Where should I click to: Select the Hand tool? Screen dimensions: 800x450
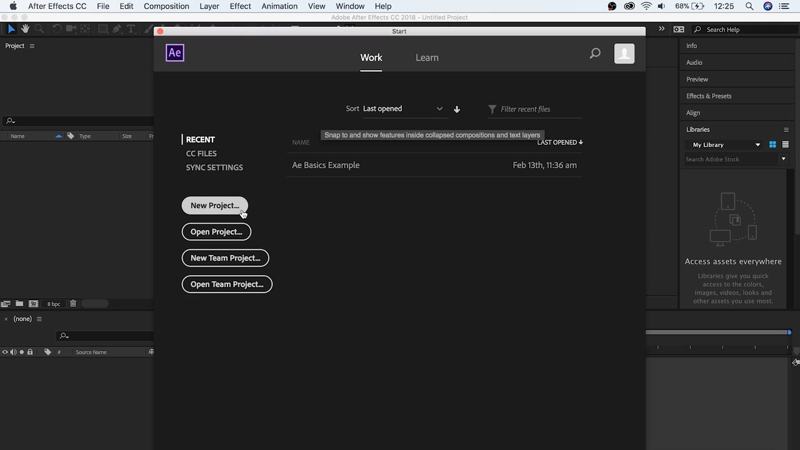[x=25, y=29]
